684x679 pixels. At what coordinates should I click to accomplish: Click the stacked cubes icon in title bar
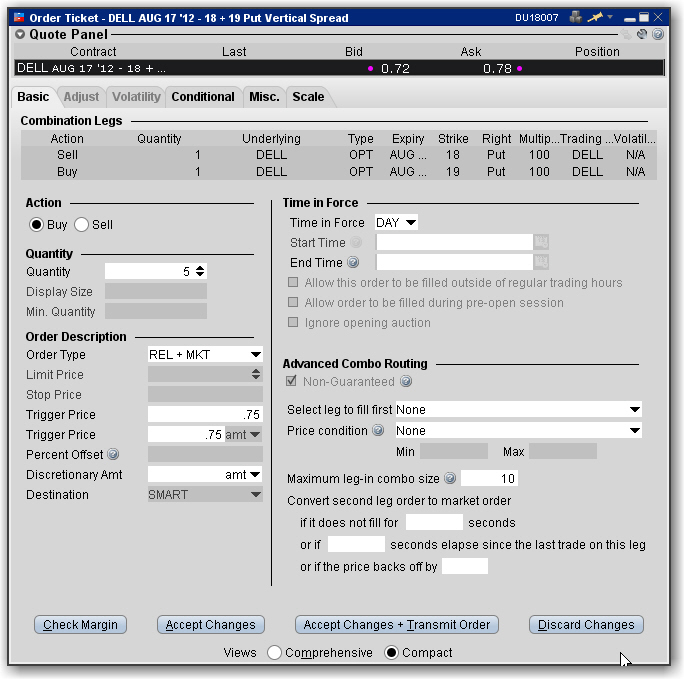click(x=576, y=17)
